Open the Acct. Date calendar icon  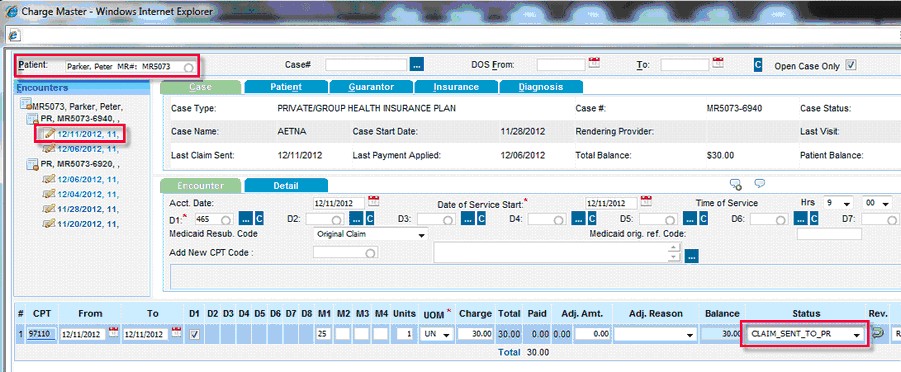(x=374, y=201)
